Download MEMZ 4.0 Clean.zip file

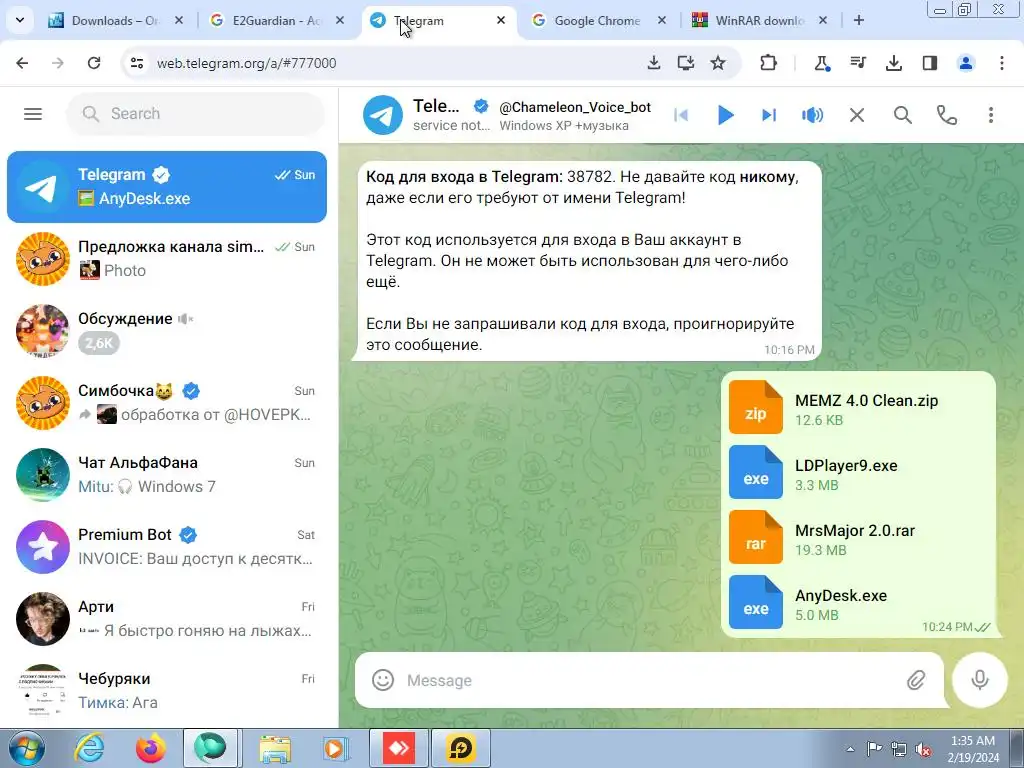click(756, 408)
